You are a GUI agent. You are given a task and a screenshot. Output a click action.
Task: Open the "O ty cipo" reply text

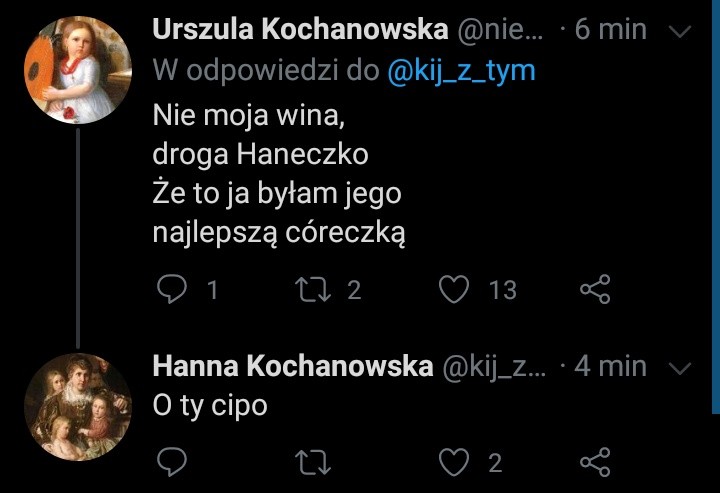pyautogui.click(x=210, y=406)
